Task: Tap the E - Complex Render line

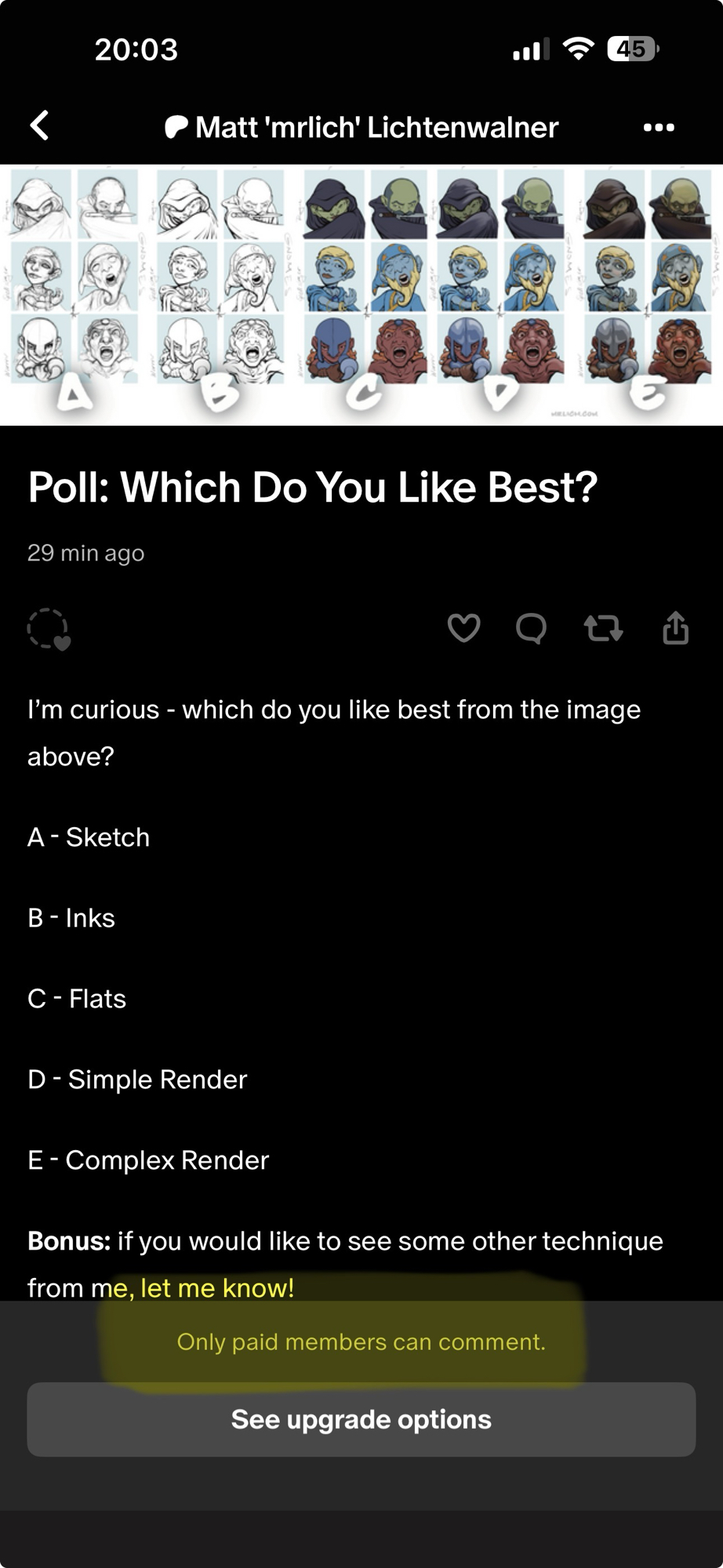Action: 148,1160
